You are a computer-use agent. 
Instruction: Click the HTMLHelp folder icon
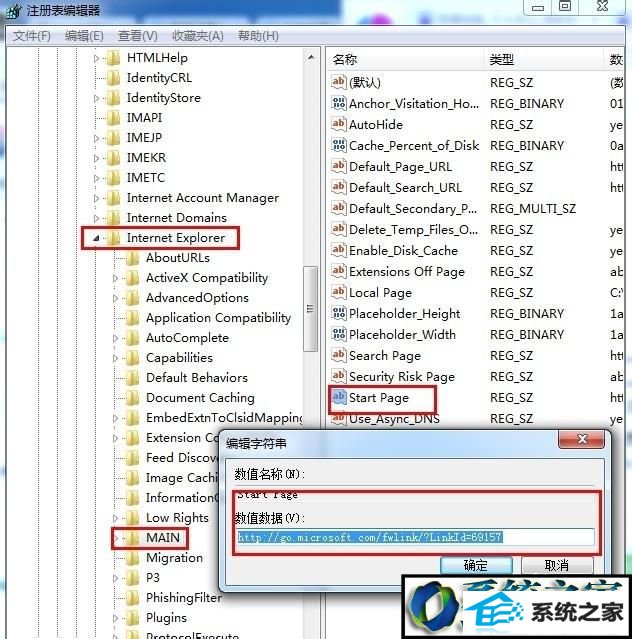point(114,58)
